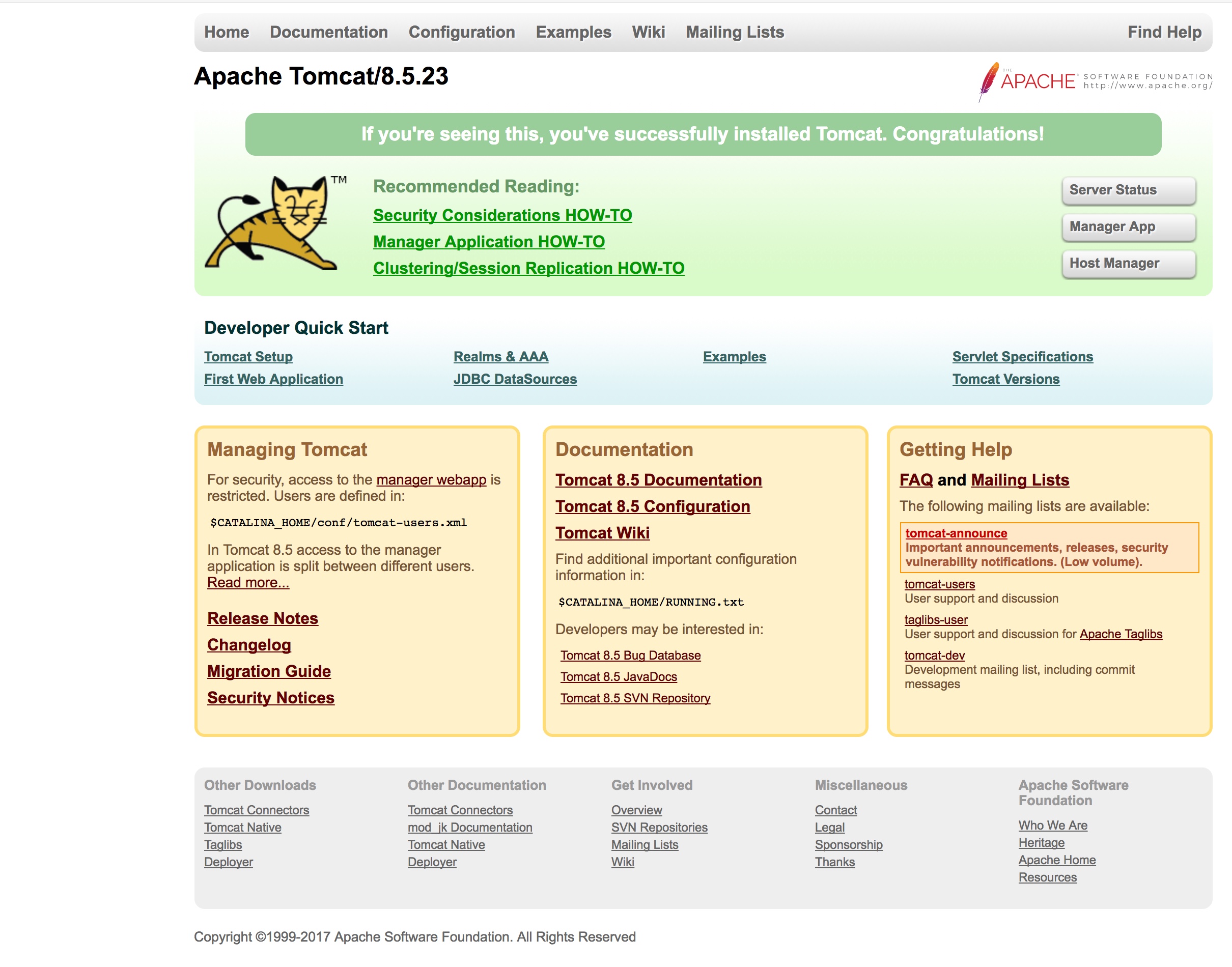Open the Taglibs footer link
This screenshot has height=967, width=1232.
(x=223, y=845)
